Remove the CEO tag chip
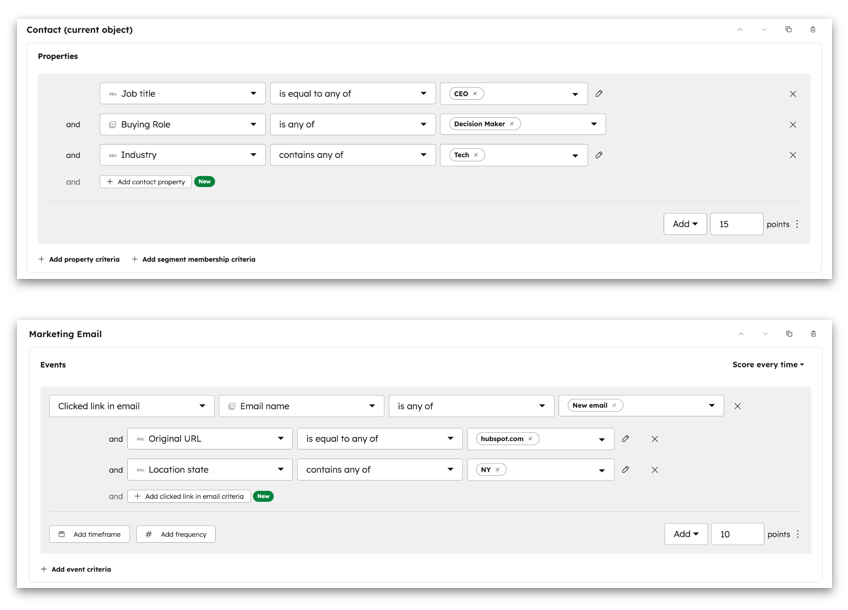The width and height of the screenshot is (848, 610). [475, 94]
